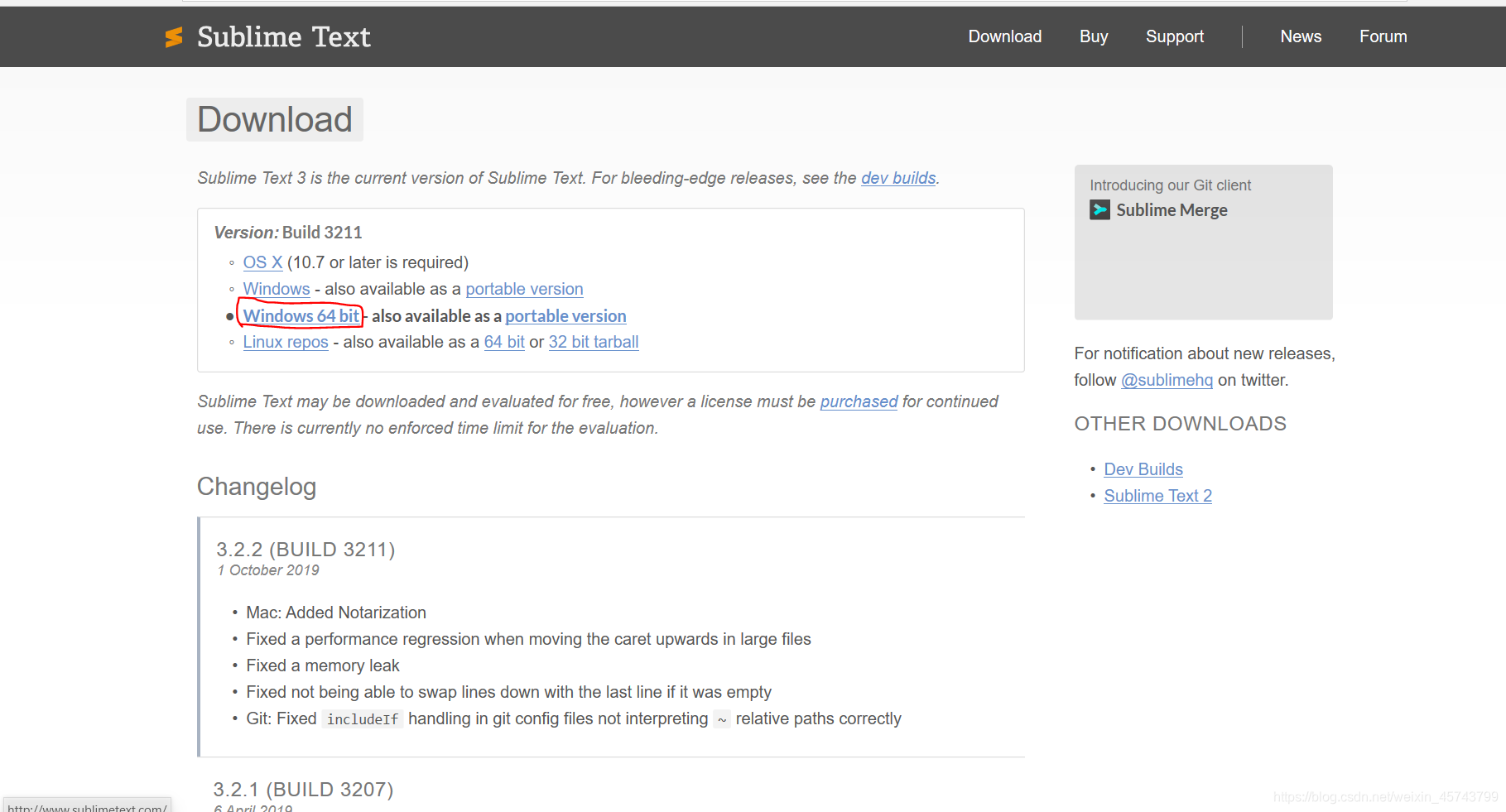Open the Linux repos link
The height and width of the screenshot is (812, 1506).
point(286,342)
